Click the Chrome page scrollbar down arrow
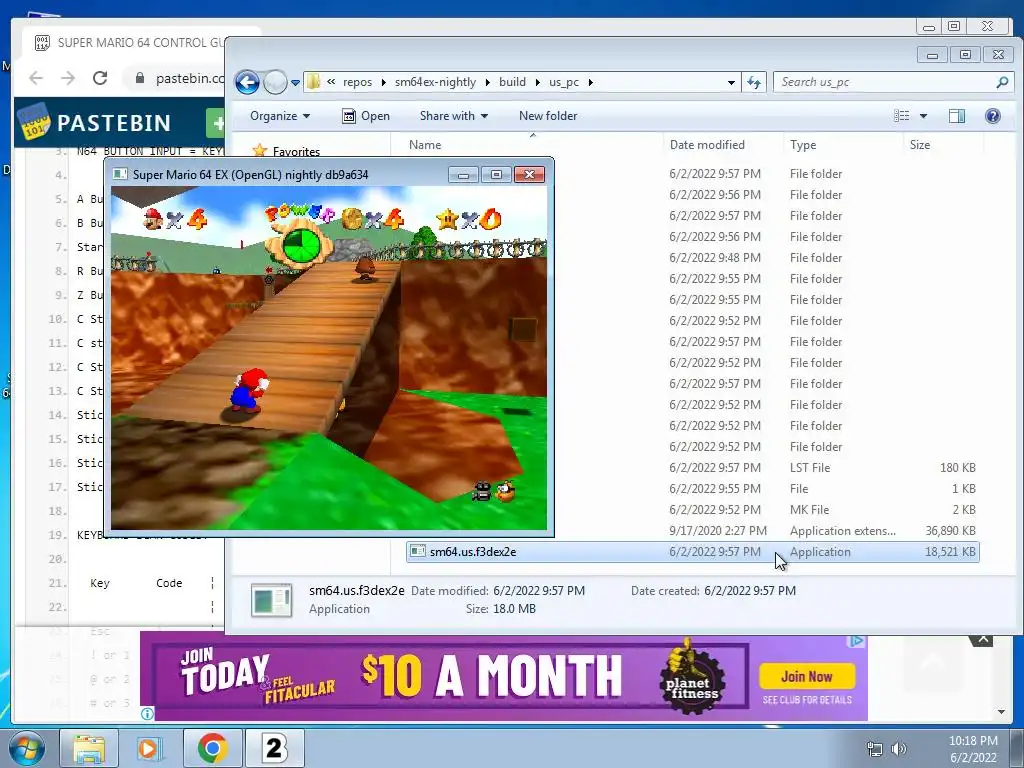 click(x=1001, y=712)
